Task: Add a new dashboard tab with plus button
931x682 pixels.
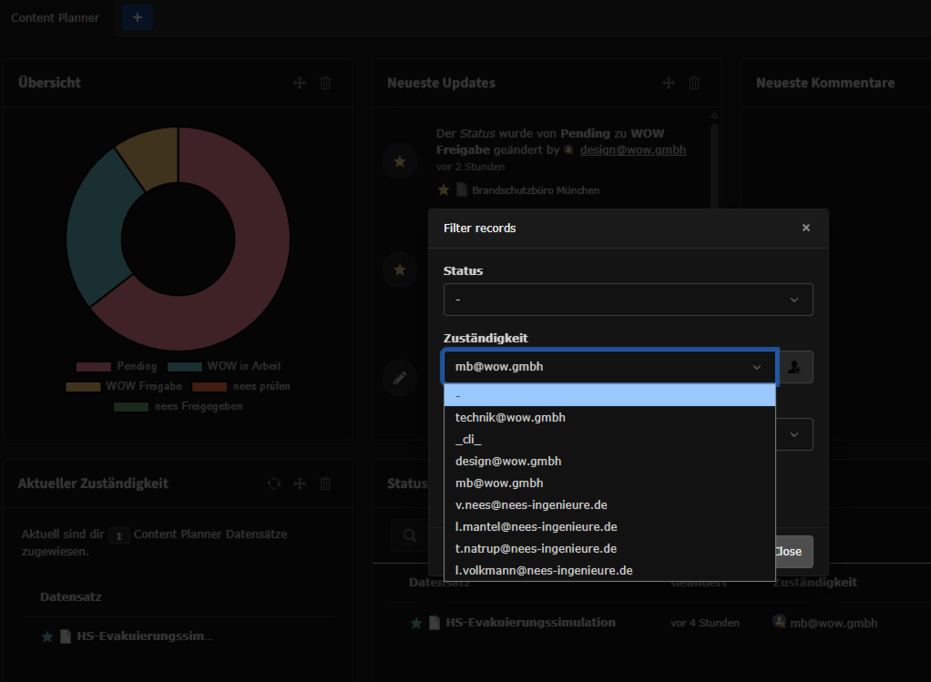Action: coord(137,17)
